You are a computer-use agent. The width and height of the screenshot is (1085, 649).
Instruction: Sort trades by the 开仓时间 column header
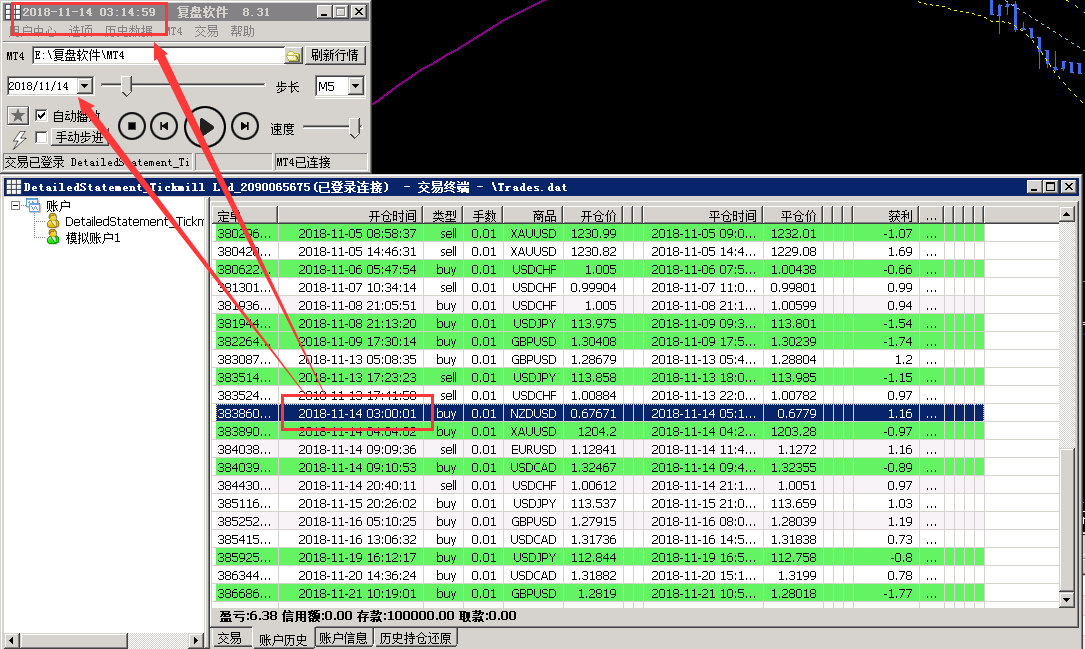pyautogui.click(x=351, y=216)
